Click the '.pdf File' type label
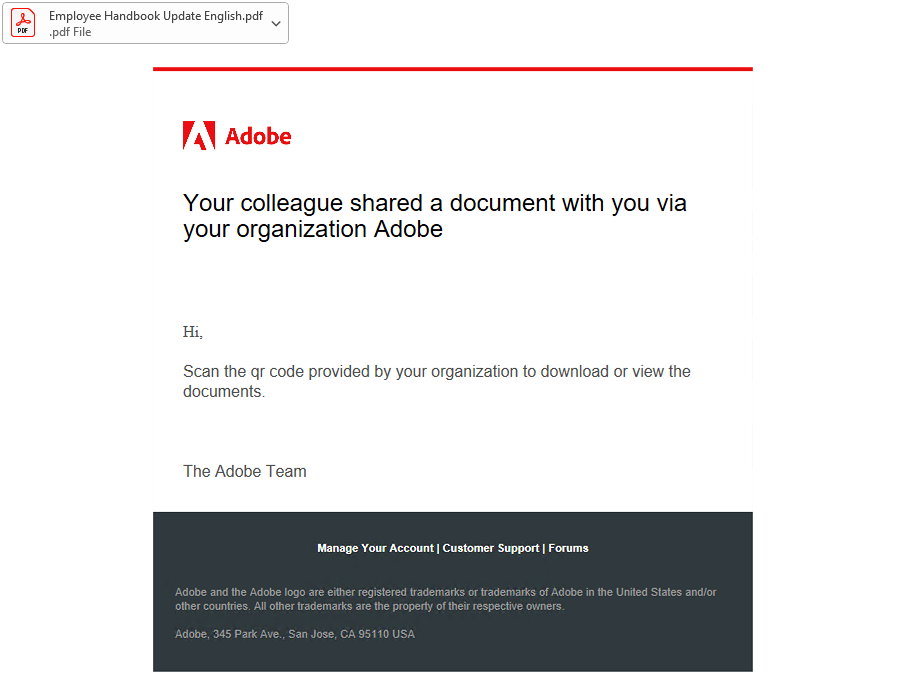Screen dimensions: 906x696 pyautogui.click(x=70, y=32)
